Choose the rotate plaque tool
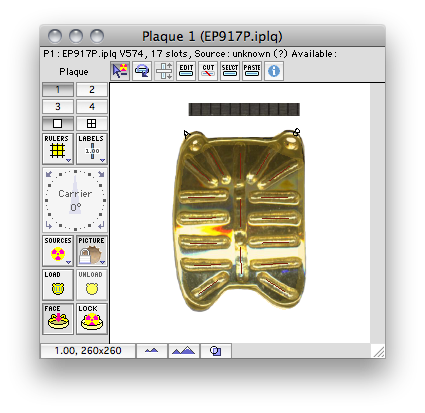The width and height of the screenshot is (425, 413). click(142, 71)
